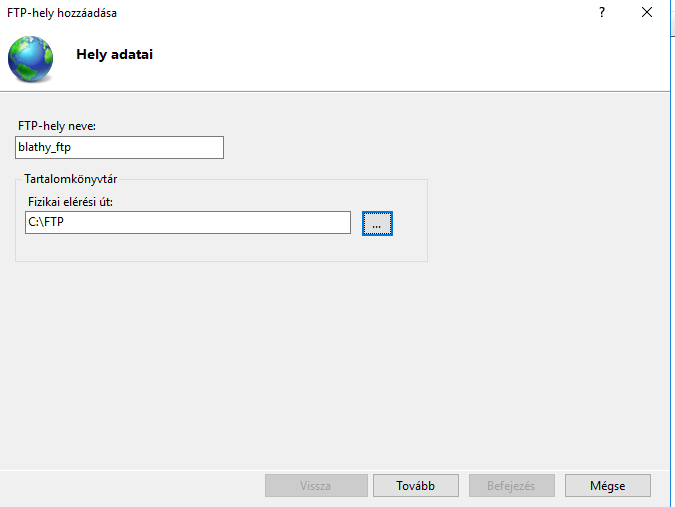Open help with the question mark button
The height and width of the screenshot is (507, 675).
click(x=602, y=13)
